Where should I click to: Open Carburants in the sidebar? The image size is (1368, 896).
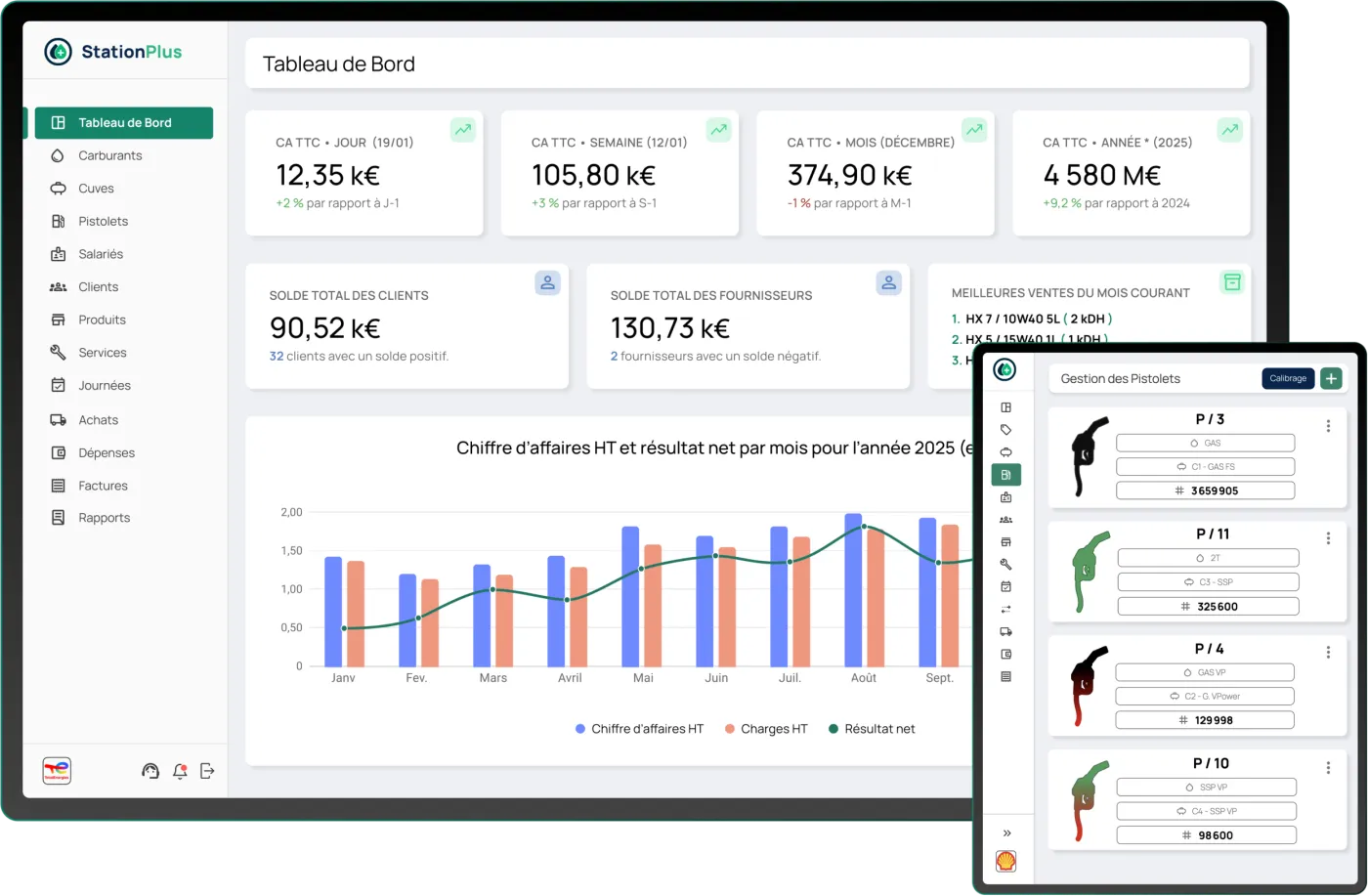[109, 155]
